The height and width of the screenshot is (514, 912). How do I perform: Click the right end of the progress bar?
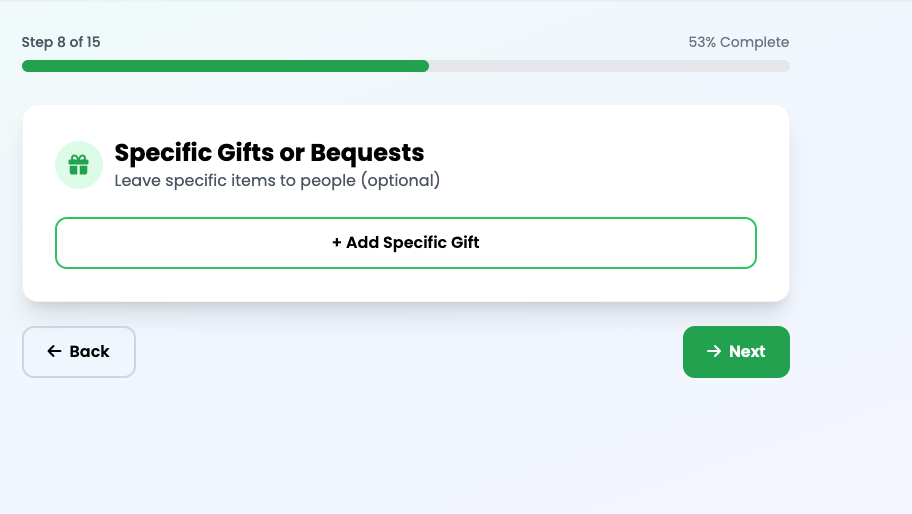point(783,66)
